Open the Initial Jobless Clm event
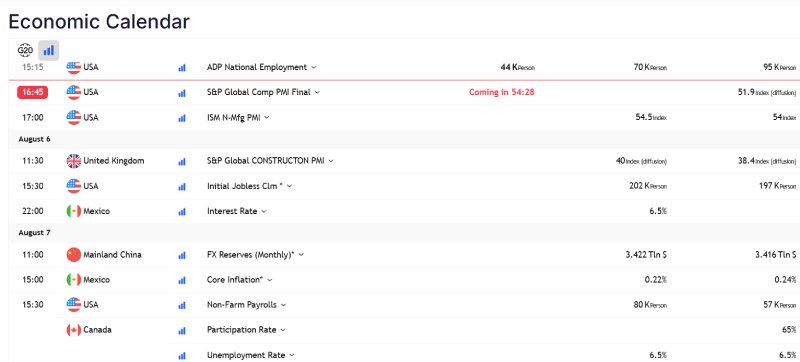Viewport: 800px width, 362px height. 245,186
